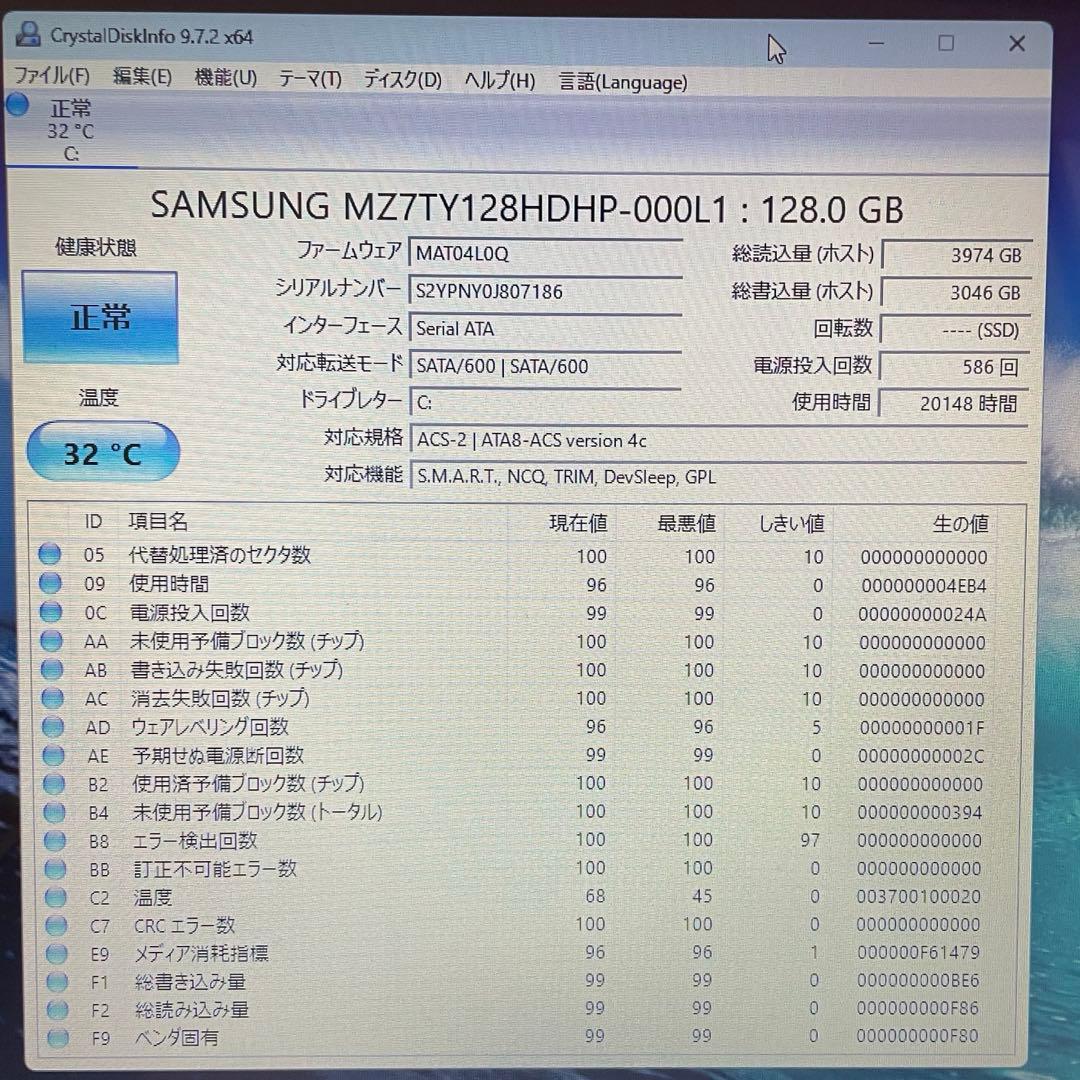The height and width of the screenshot is (1080, 1080).
Task: Open the テーマ(T) menu
Action: (x=310, y=82)
